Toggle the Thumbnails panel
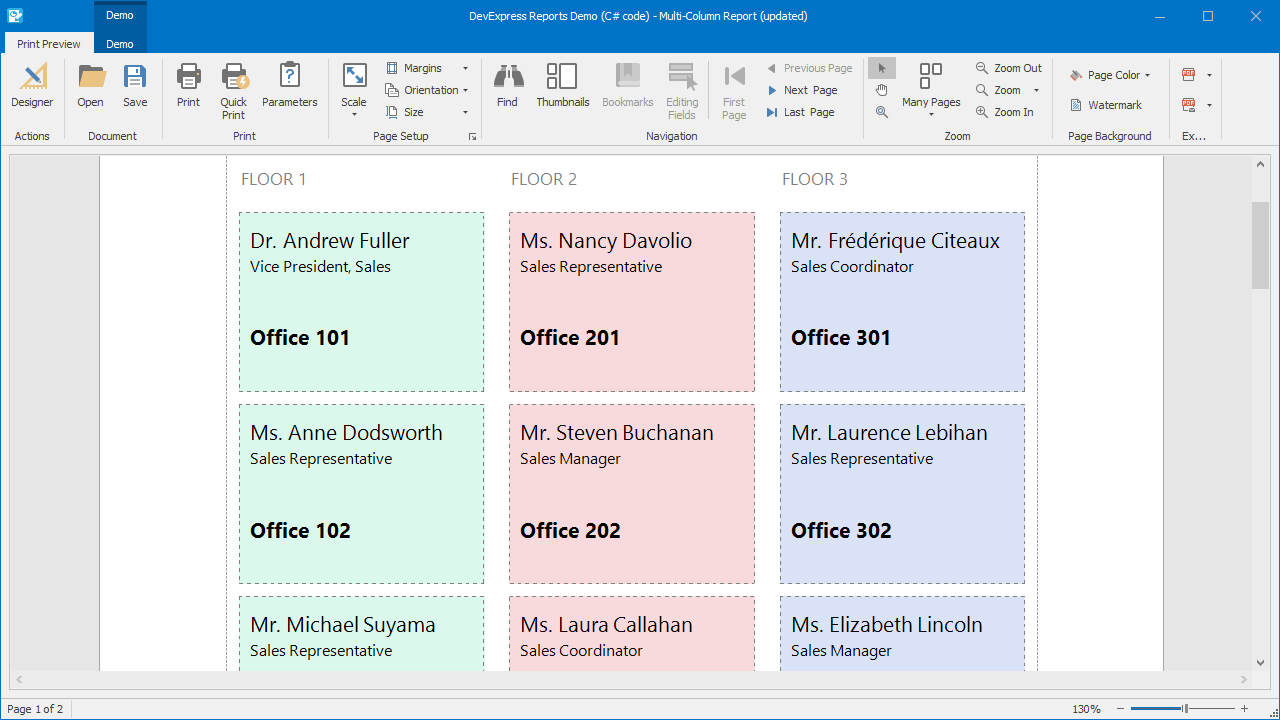Image resolution: width=1280 pixels, height=720 pixels. [562, 85]
